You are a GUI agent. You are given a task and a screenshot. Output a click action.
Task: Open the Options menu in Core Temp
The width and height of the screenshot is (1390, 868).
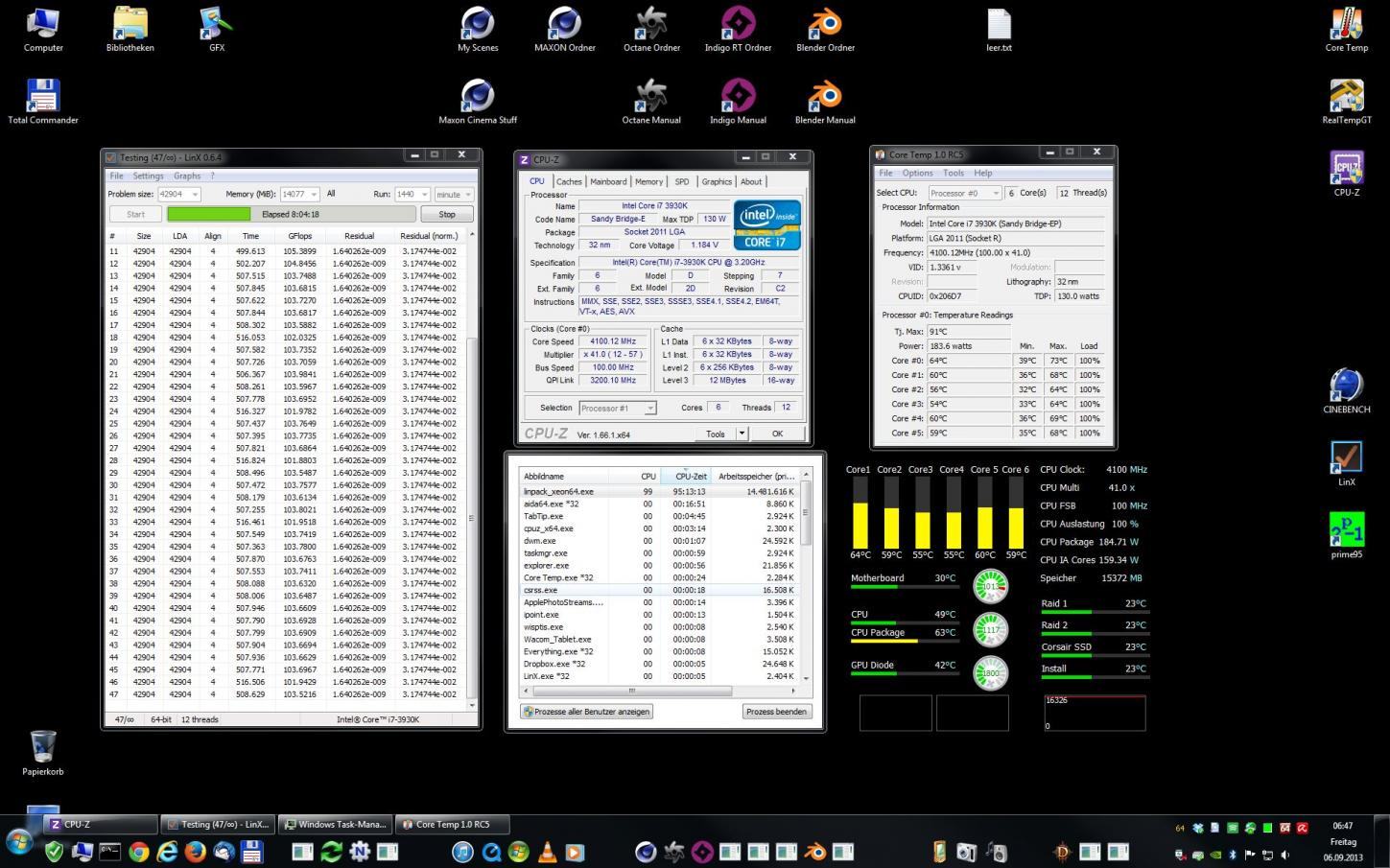(x=917, y=173)
